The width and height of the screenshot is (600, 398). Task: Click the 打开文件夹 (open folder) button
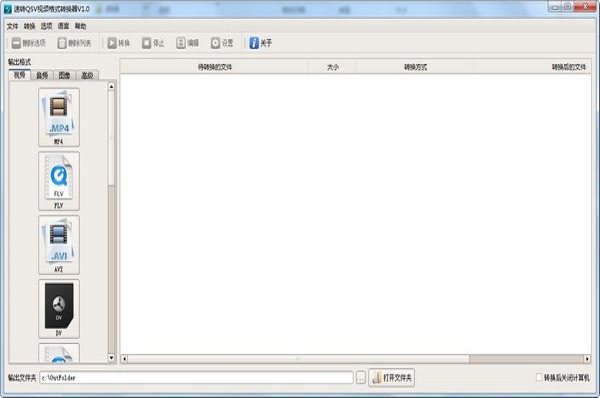391,378
